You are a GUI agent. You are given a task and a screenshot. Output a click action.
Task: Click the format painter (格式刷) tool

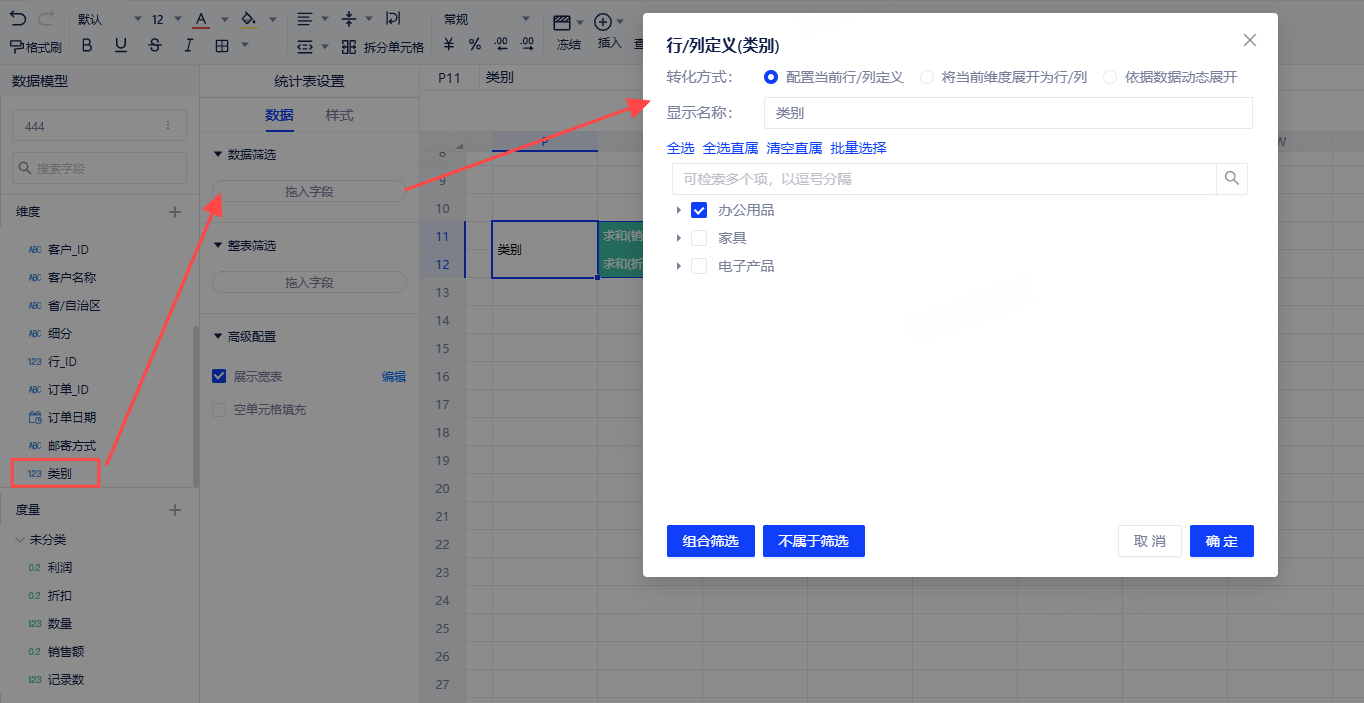[36, 46]
